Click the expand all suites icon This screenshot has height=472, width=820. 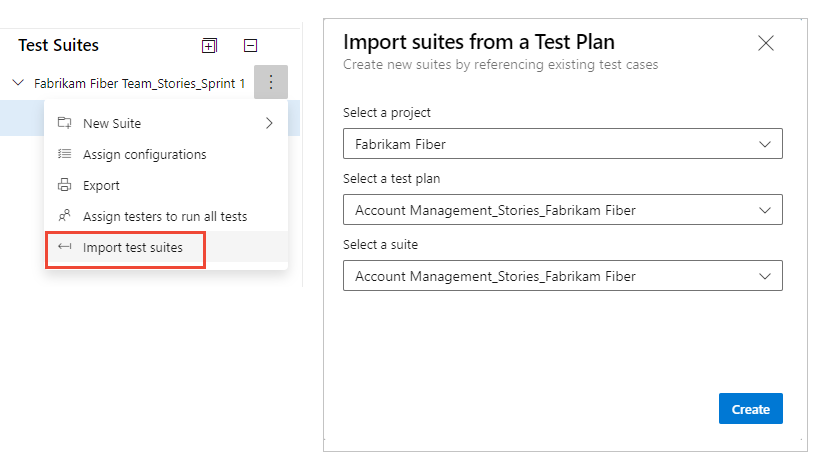(x=209, y=45)
